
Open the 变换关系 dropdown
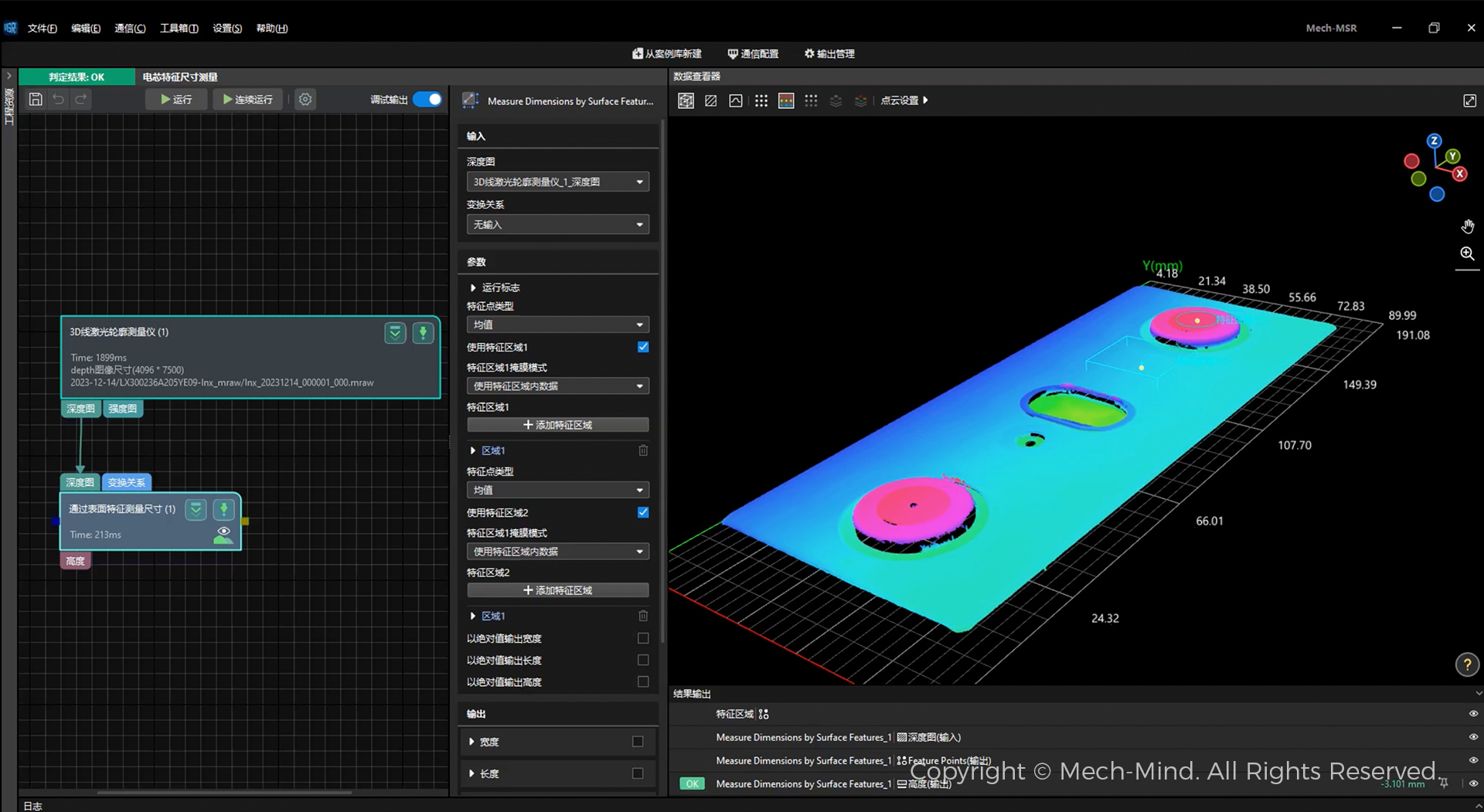(557, 225)
